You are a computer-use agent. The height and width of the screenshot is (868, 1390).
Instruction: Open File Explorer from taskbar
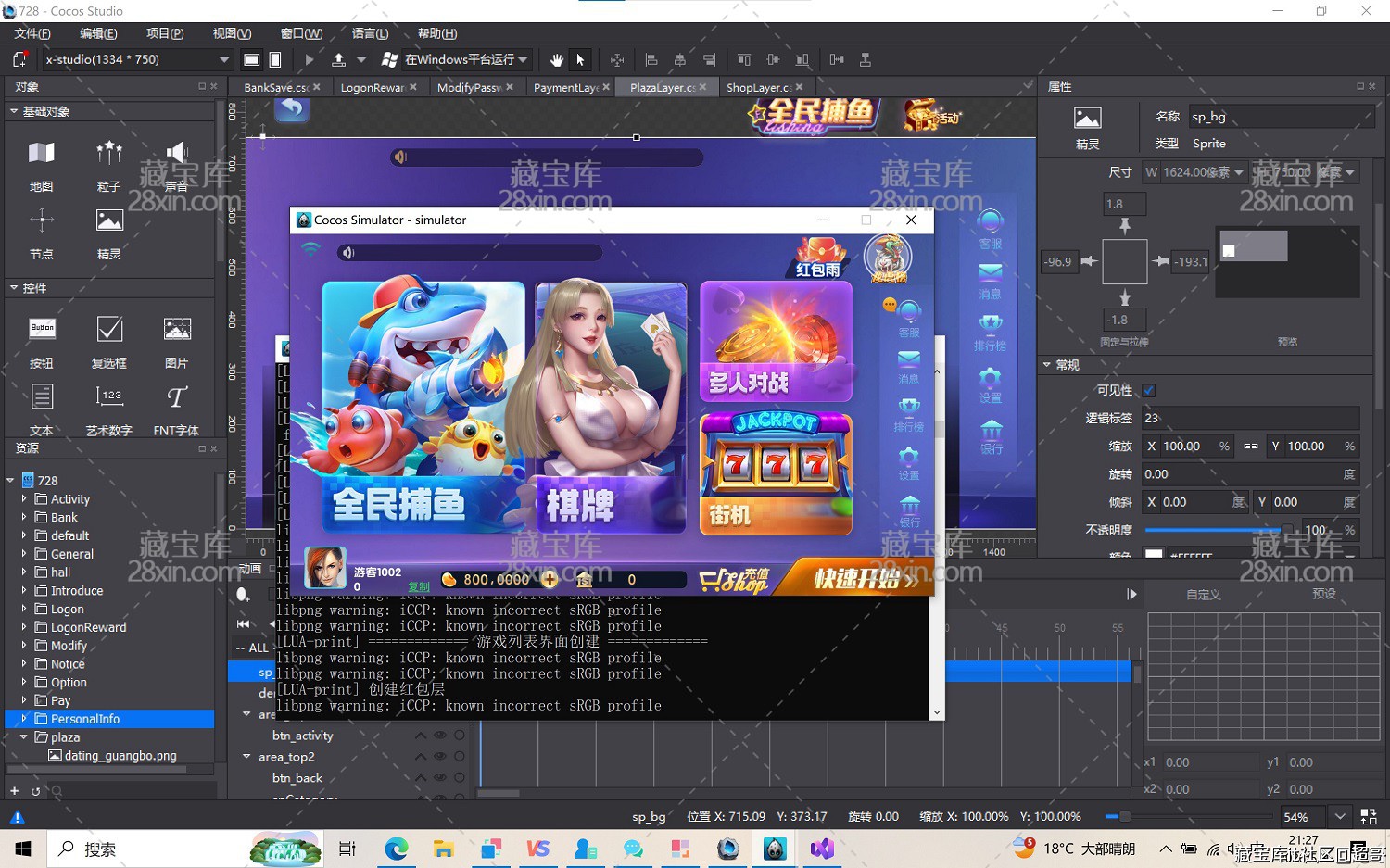pos(443,849)
